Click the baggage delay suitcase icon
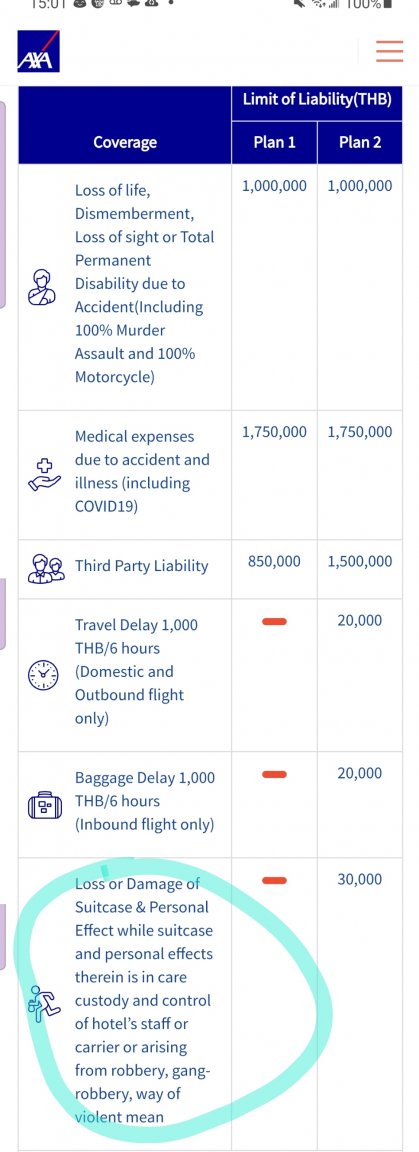The width and height of the screenshot is (419, 1152). (x=43, y=806)
